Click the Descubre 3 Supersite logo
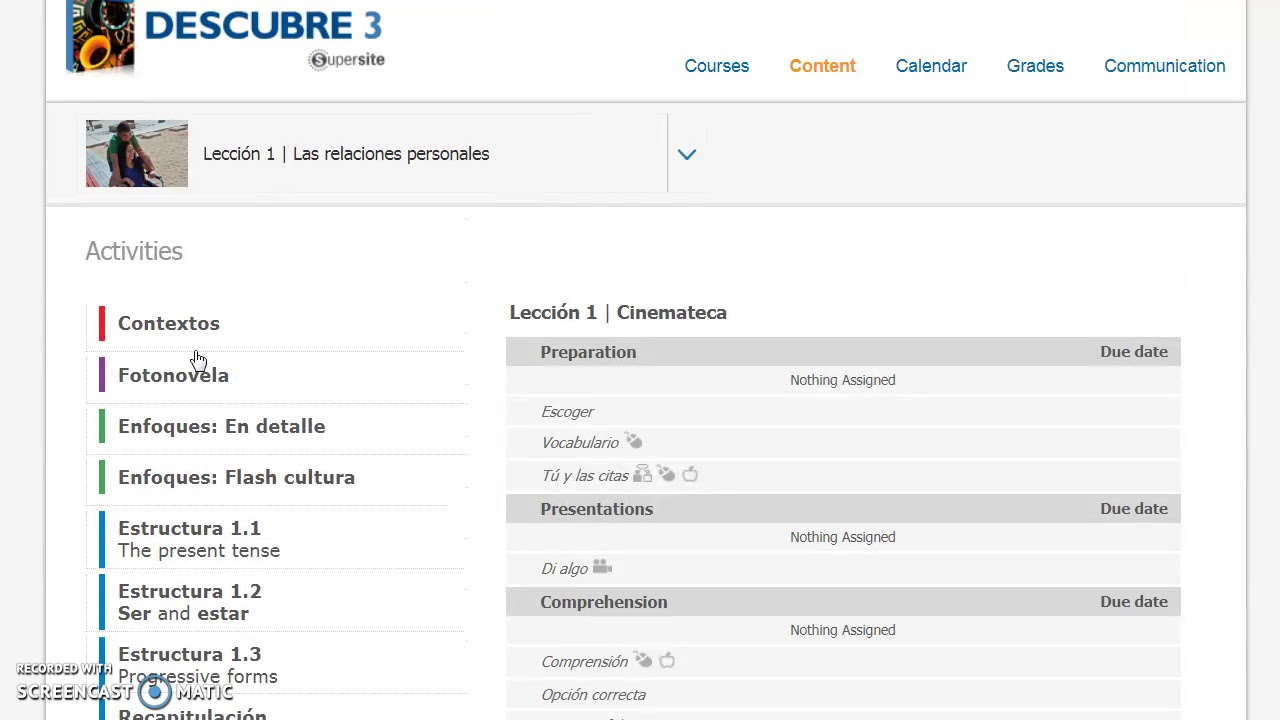Image resolution: width=1280 pixels, height=720 pixels. 226,37
